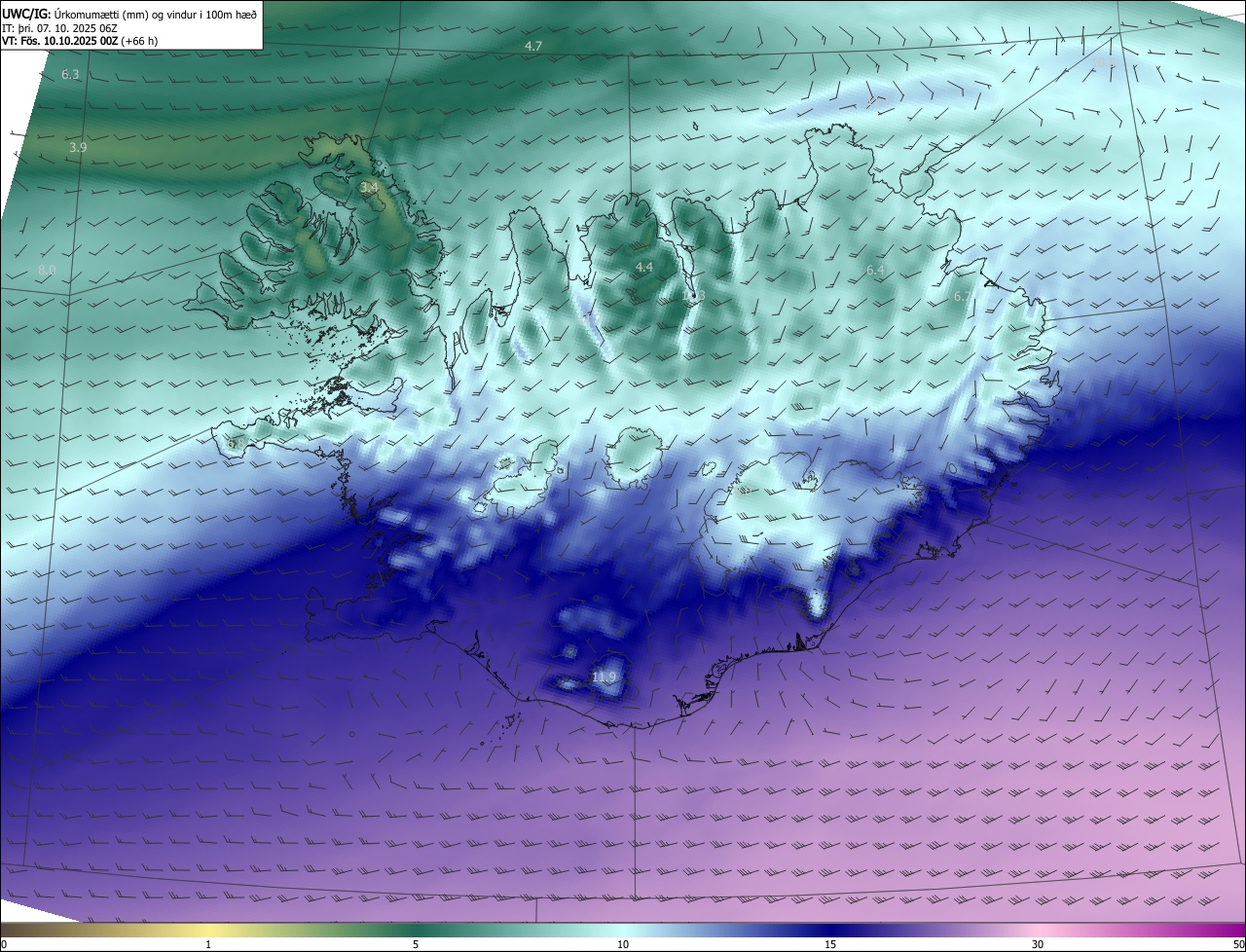Click the 6.3 value label

tap(70, 75)
